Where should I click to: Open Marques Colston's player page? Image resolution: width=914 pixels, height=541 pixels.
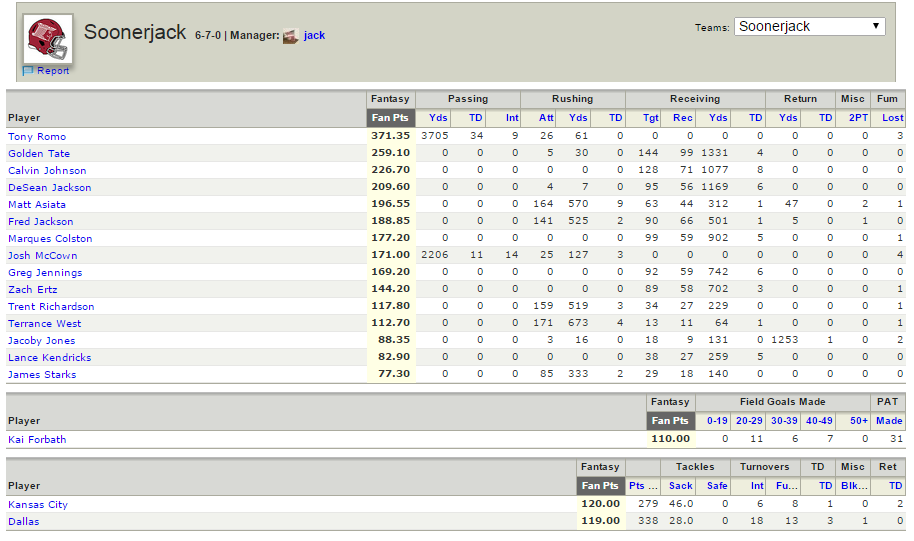(50, 238)
